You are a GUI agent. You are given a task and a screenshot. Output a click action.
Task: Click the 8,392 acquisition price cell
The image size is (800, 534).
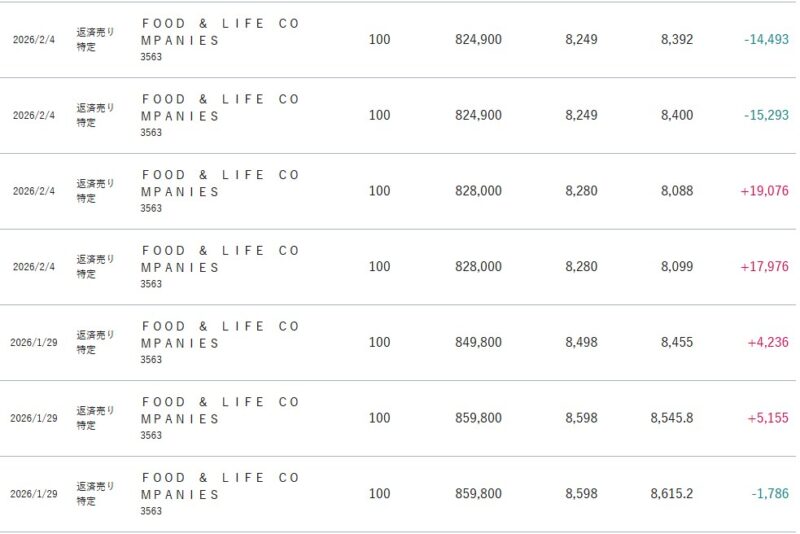click(x=677, y=40)
